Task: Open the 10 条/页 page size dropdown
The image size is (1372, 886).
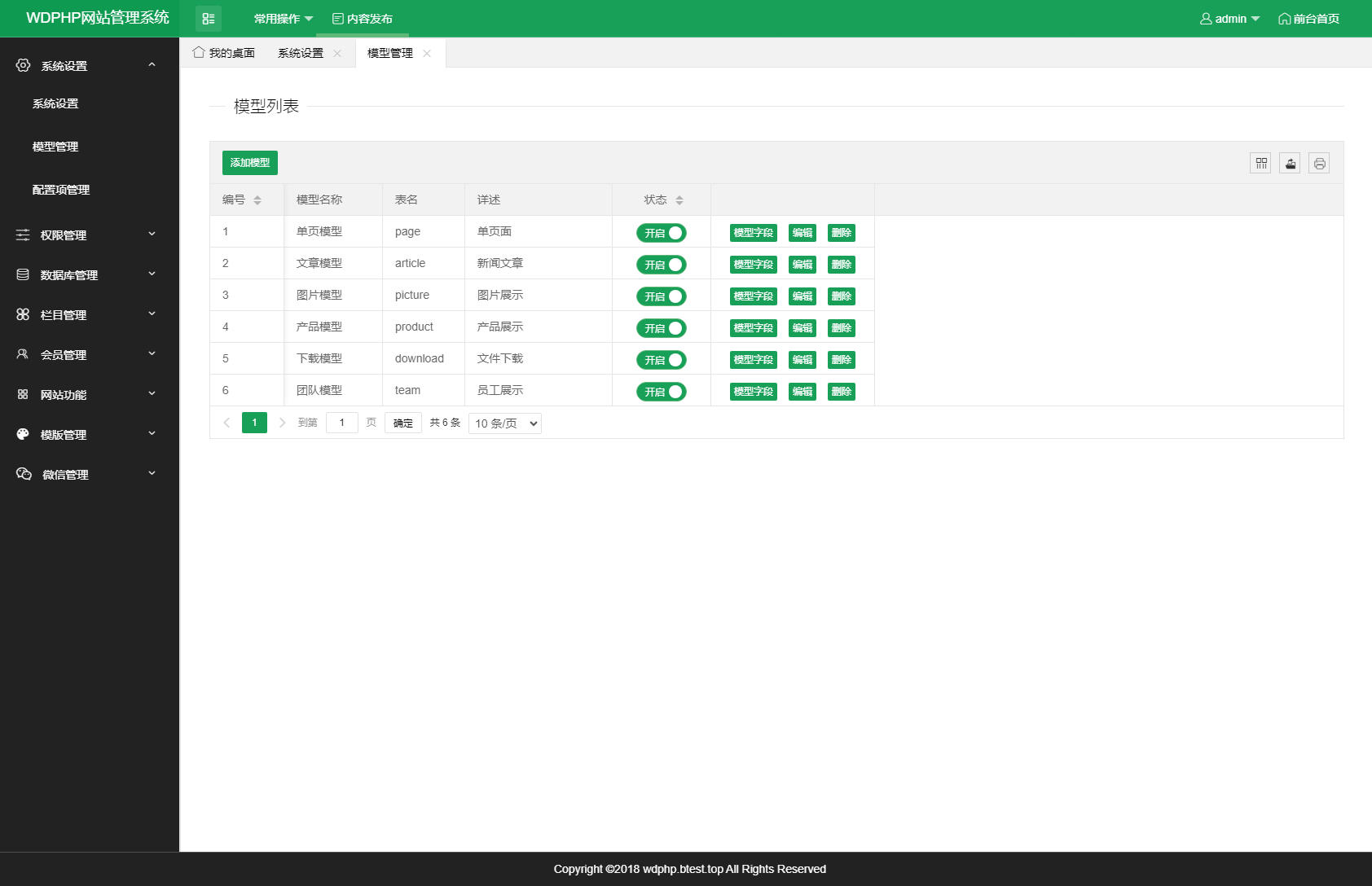Action: tap(505, 423)
